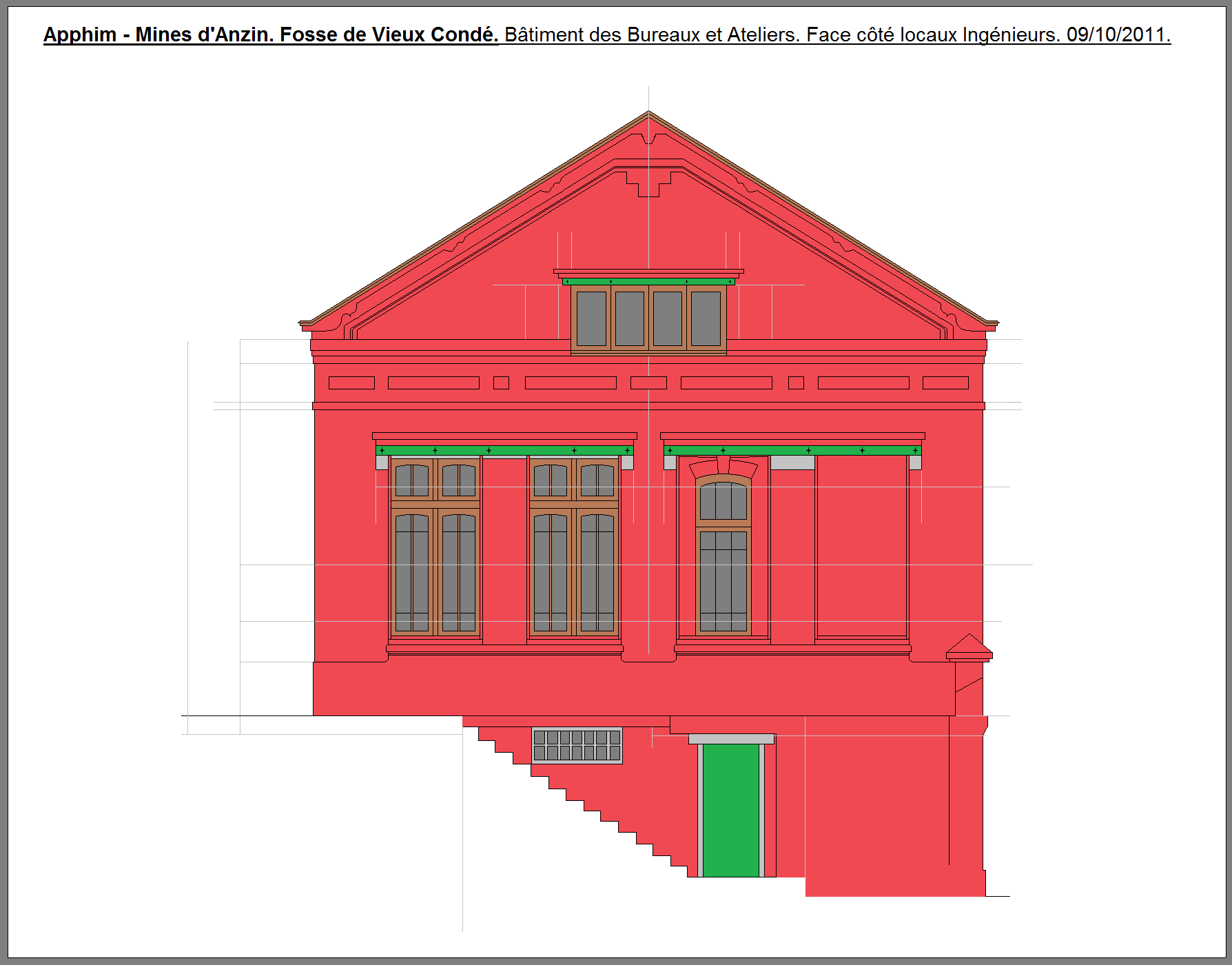
Task: Select the green basement door
Action: pos(731,810)
